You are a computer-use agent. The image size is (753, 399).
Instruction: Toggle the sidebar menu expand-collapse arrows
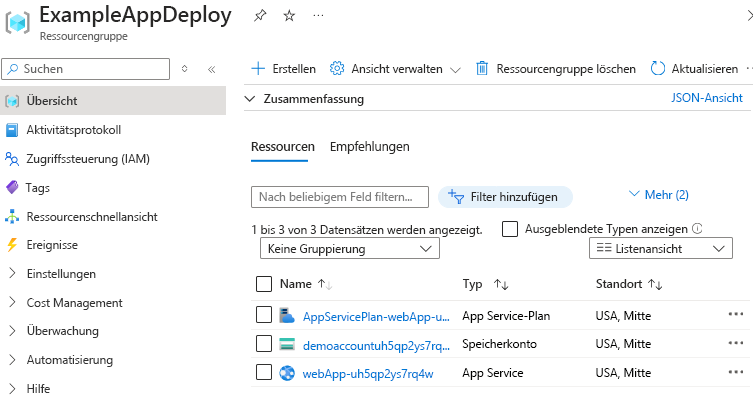pyautogui.click(x=184, y=69)
